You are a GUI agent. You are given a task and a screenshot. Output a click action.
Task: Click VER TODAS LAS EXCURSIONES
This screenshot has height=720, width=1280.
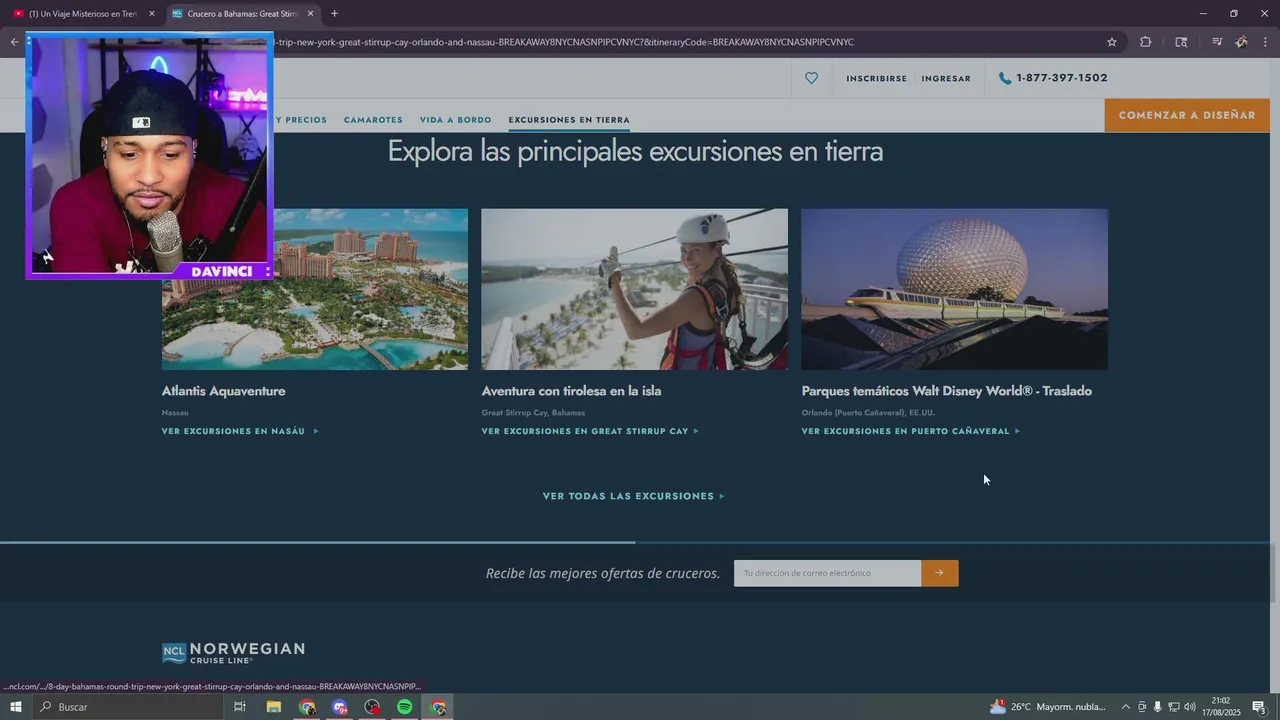tap(633, 496)
